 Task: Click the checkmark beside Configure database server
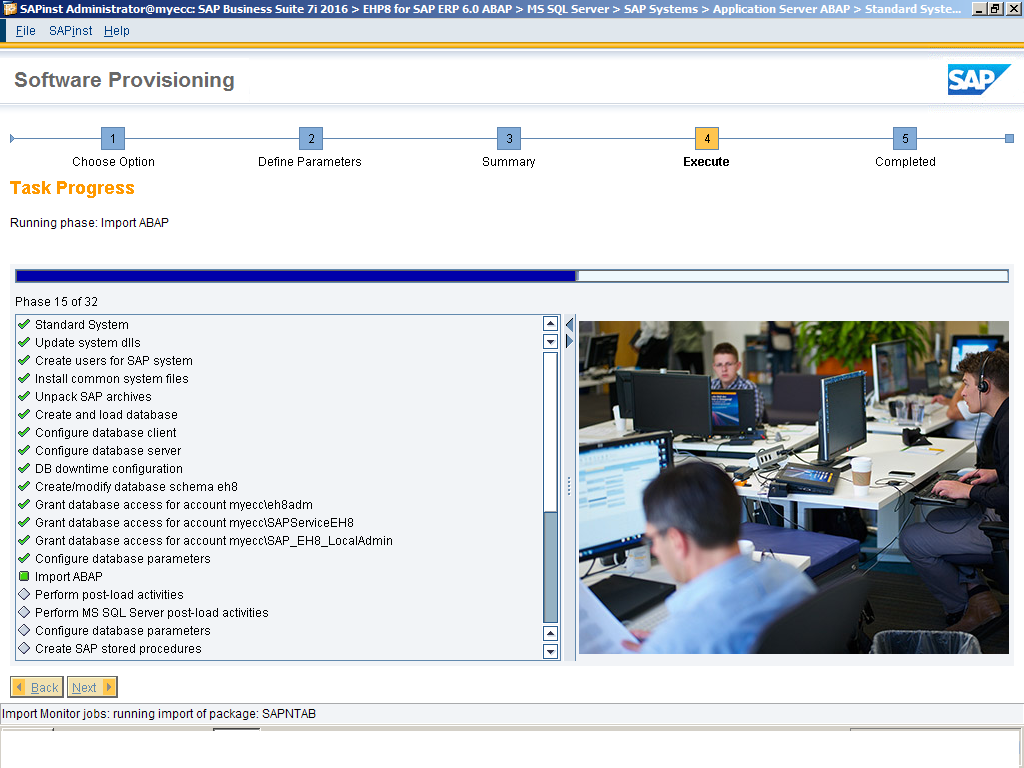(24, 450)
